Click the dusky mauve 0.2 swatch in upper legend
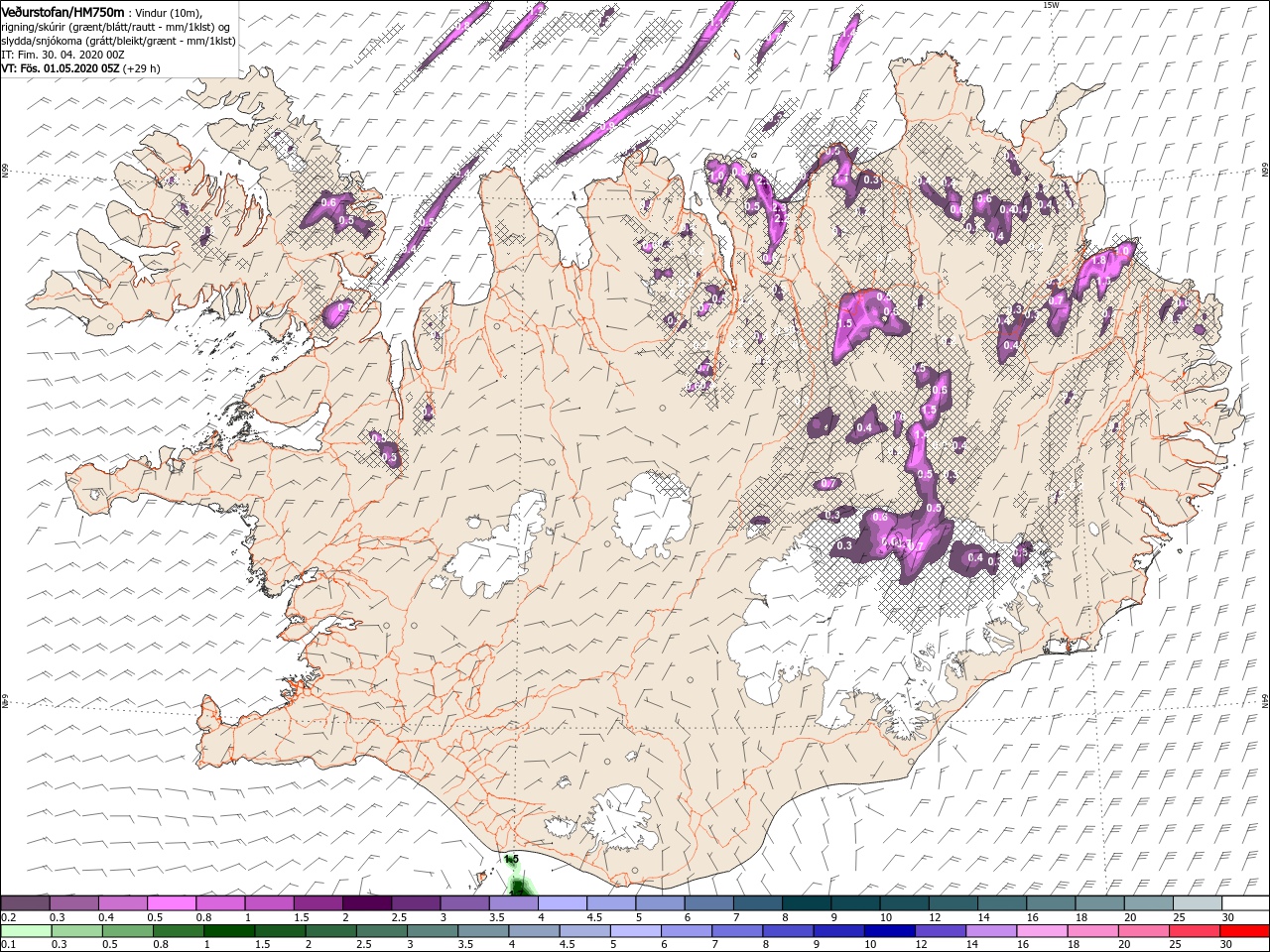The height and width of the screenshot is (952, 1270). tap(25, 903)
